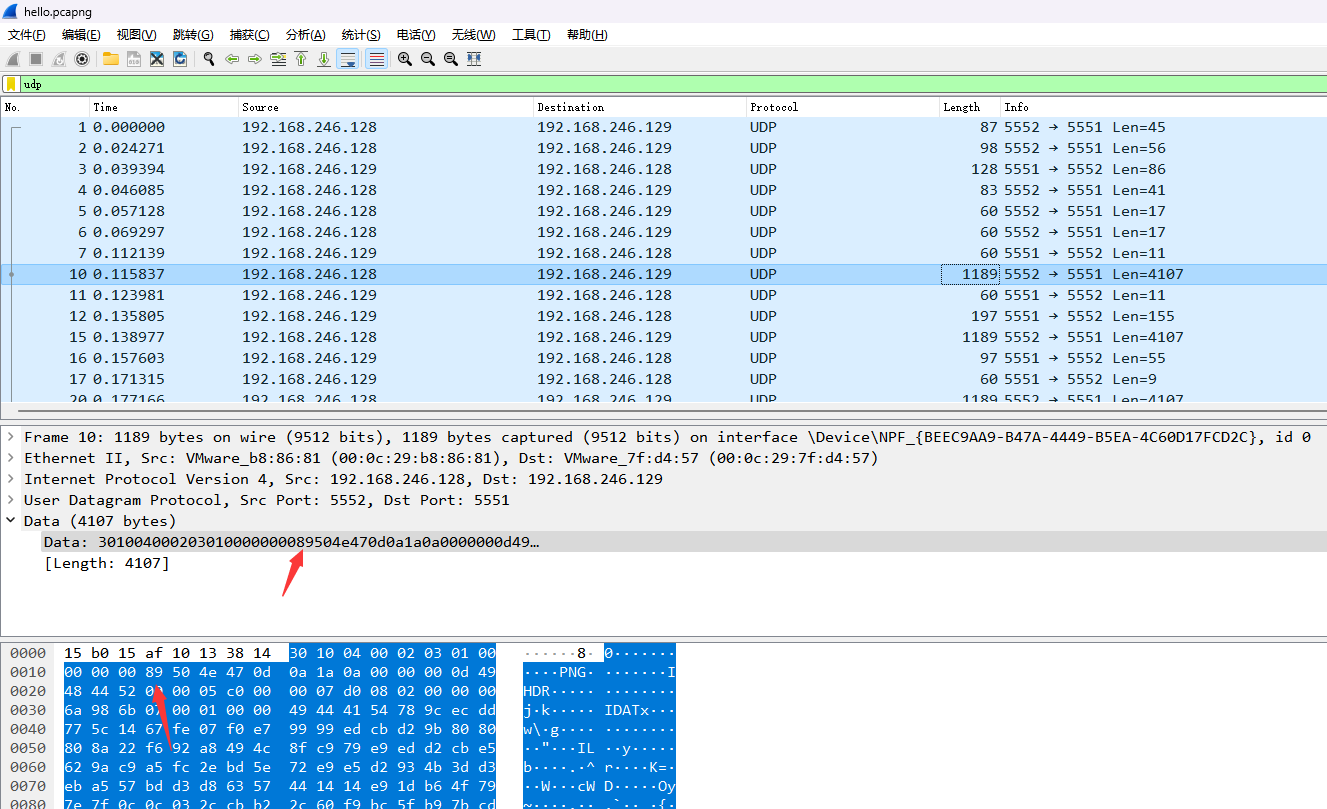Select packet 7 at time 0.112139
The width and height of the screenshot is (1327, 809).
[x=663, y=253]
